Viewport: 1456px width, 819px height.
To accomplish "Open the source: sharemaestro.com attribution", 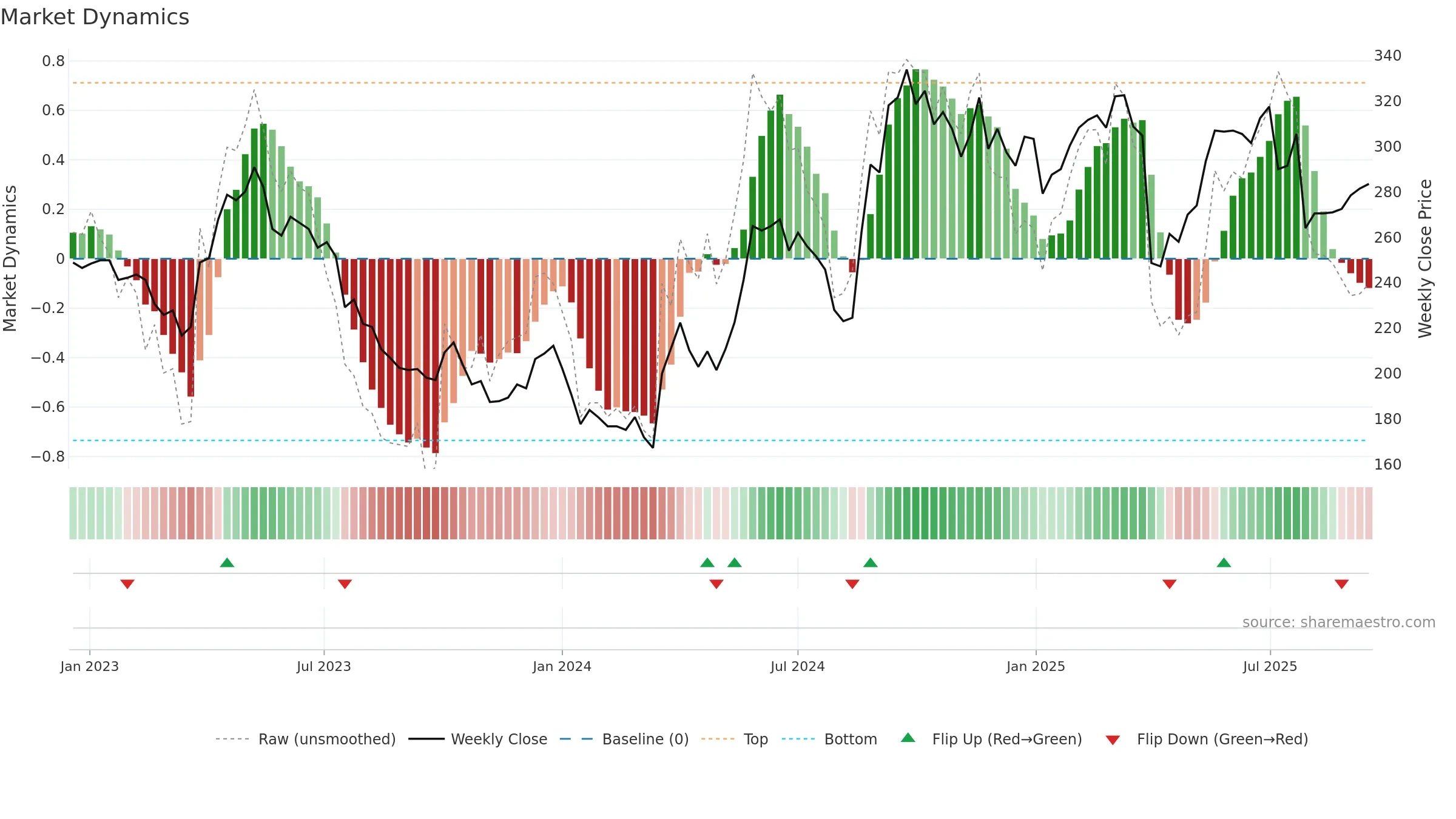I will click(1339, 622).
